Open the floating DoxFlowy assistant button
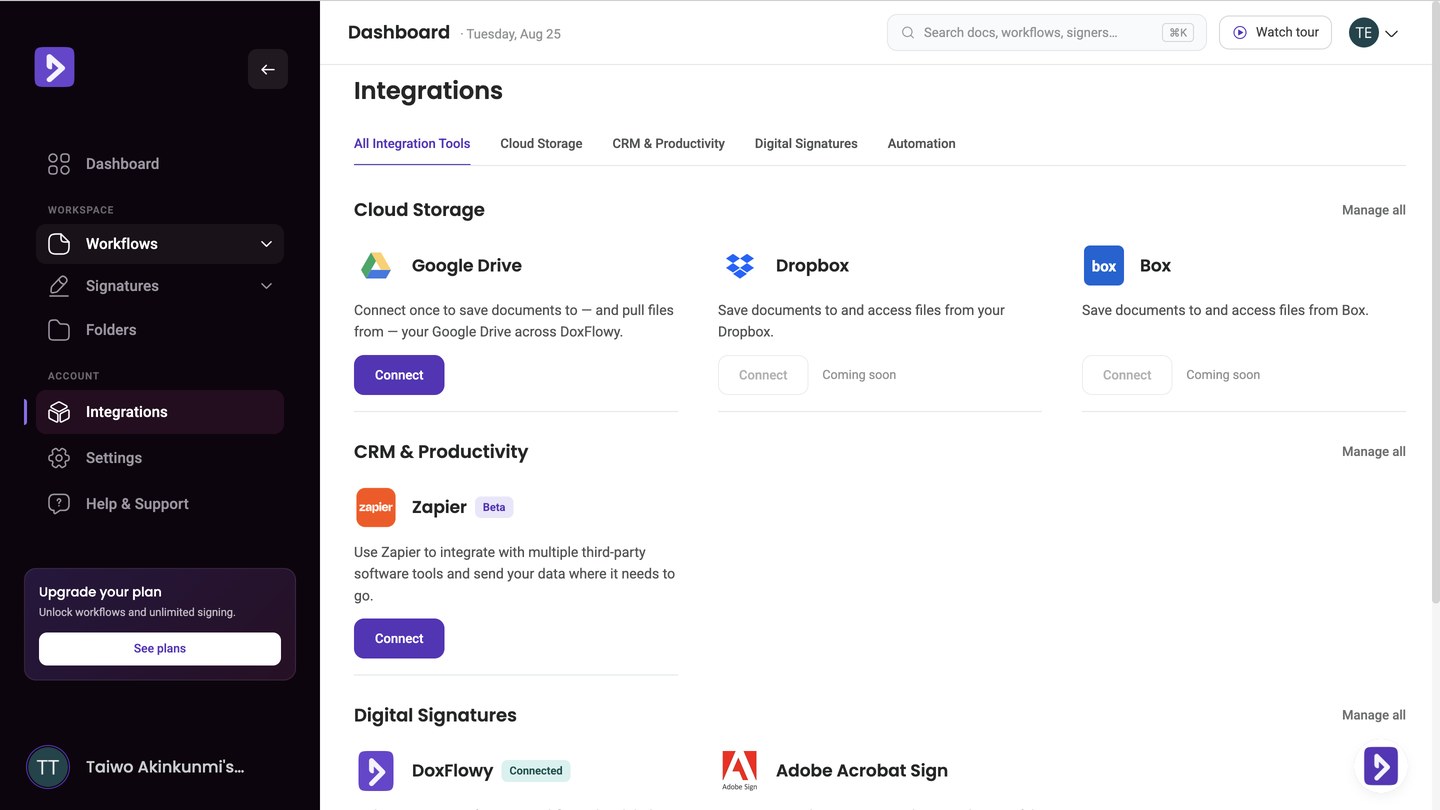 (1381, 766)
